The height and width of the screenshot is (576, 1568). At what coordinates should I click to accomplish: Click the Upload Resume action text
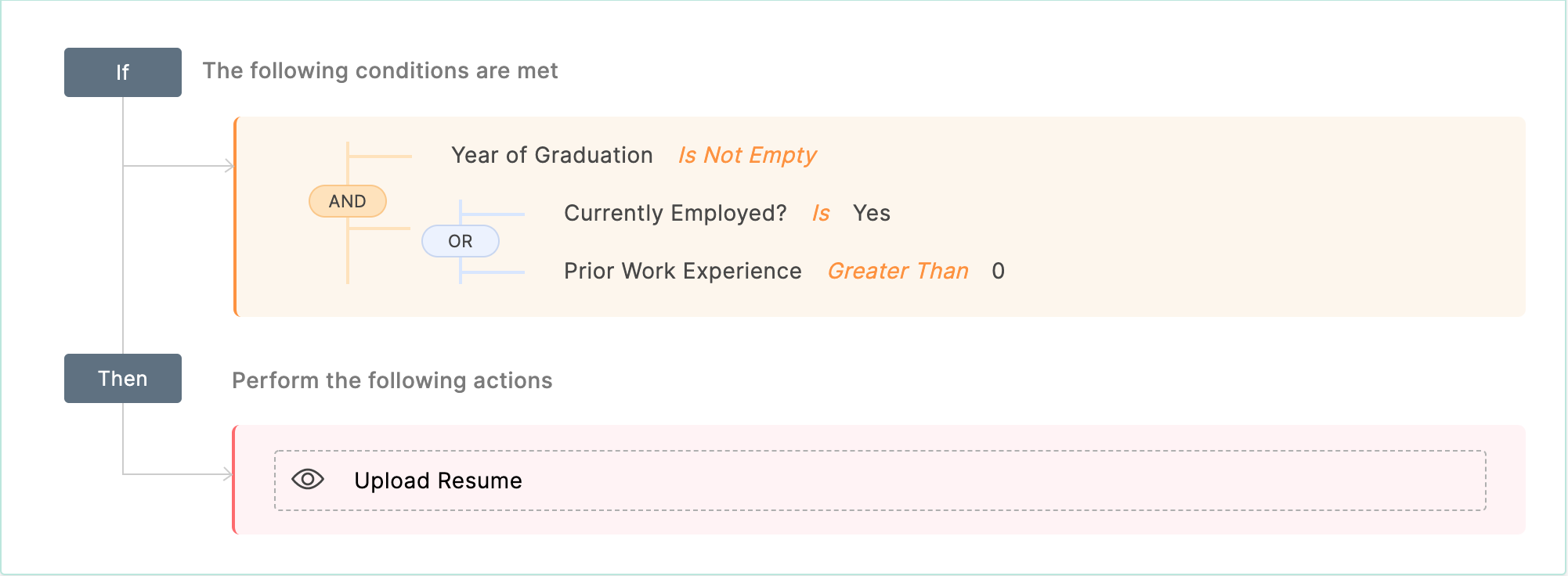pos(438,481)
